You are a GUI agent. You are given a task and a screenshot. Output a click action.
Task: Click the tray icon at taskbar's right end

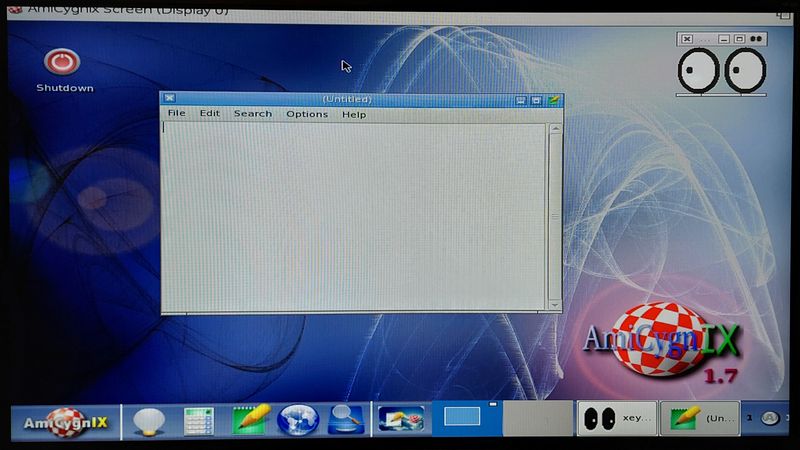[x=769, y=419]
